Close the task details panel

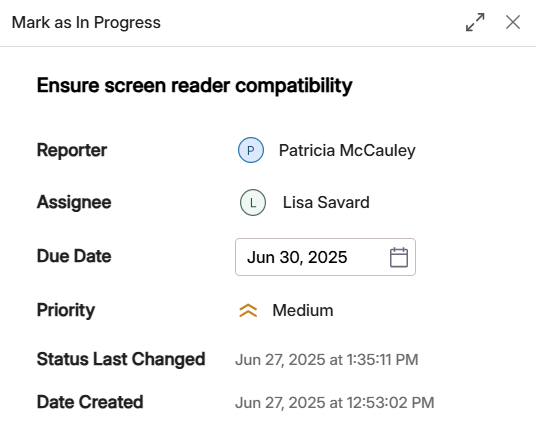(513, 23)
